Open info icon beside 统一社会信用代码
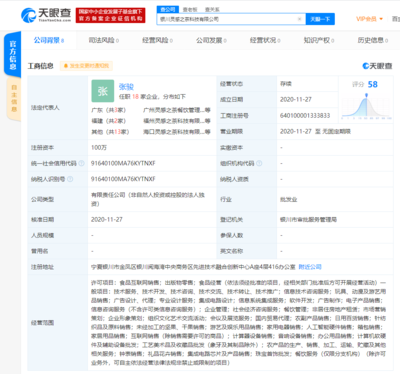This screenshot has height=374, width=400. 81,163
